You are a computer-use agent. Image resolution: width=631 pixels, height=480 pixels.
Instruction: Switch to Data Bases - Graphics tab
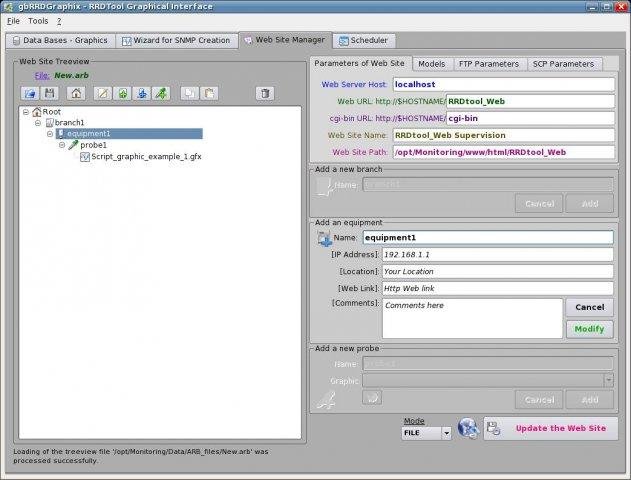[60, 41]
